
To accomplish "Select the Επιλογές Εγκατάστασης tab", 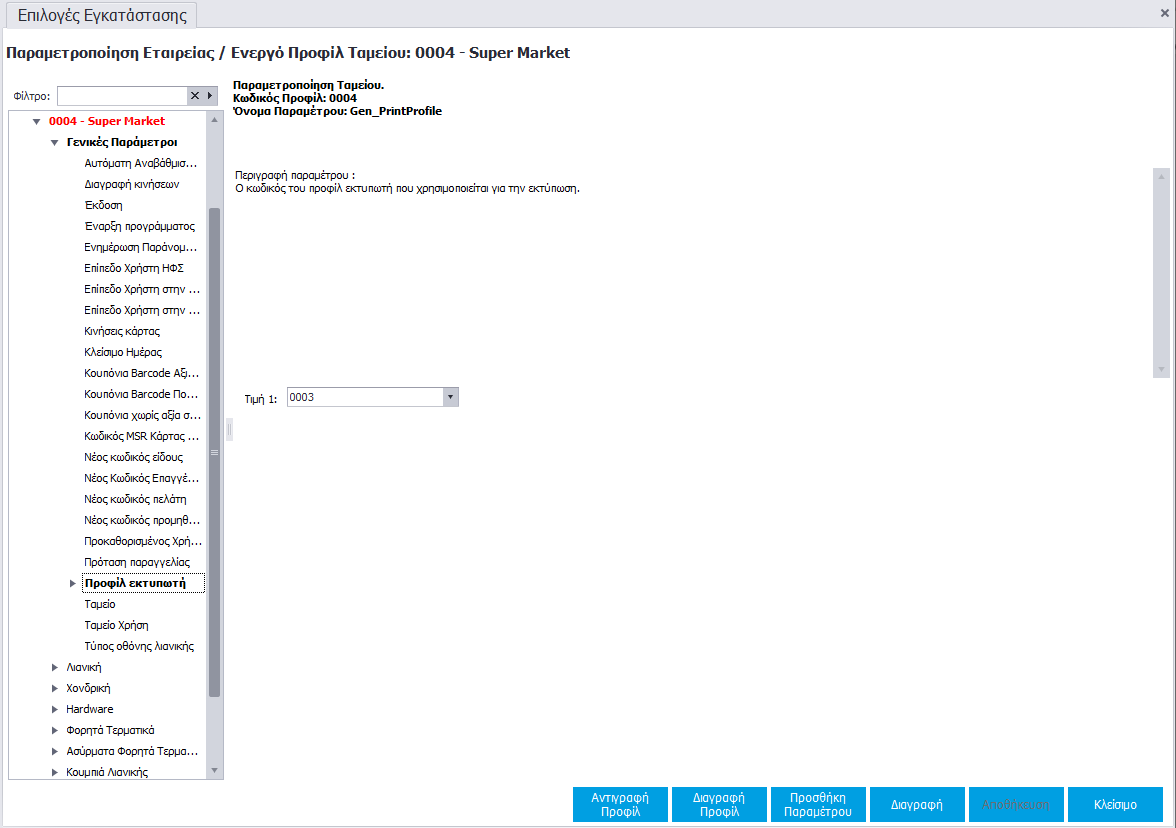I will tap(103, 15).
